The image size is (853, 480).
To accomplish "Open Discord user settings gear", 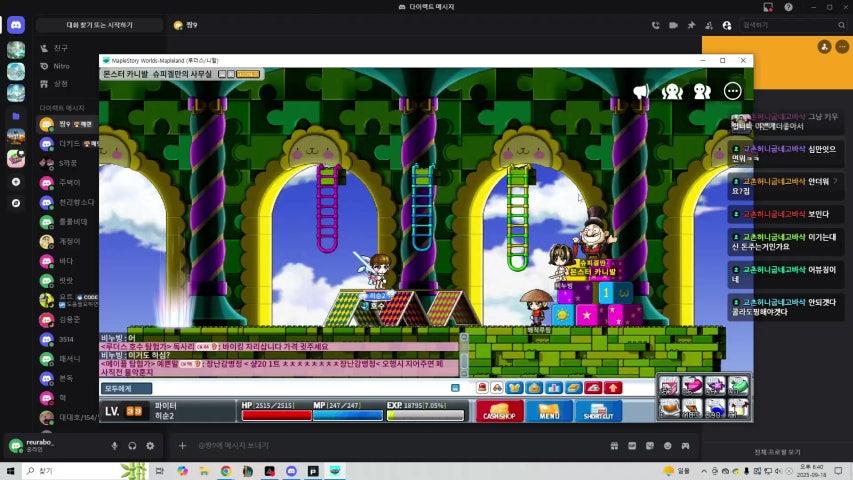I will (x=150, y=446).
